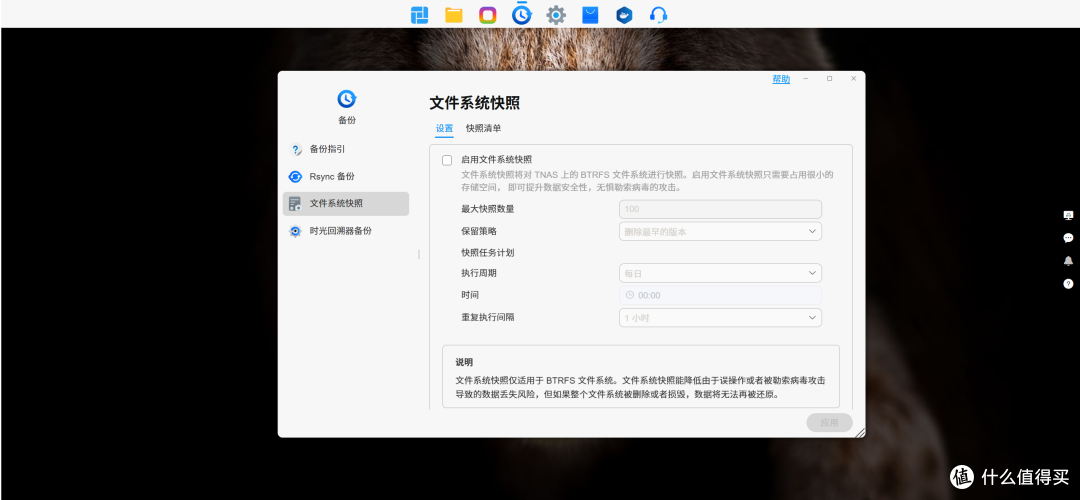This screenshot has width=1080, height=500.
Task: Switch to the 设置 tab
Action: (x=444, y=129)
